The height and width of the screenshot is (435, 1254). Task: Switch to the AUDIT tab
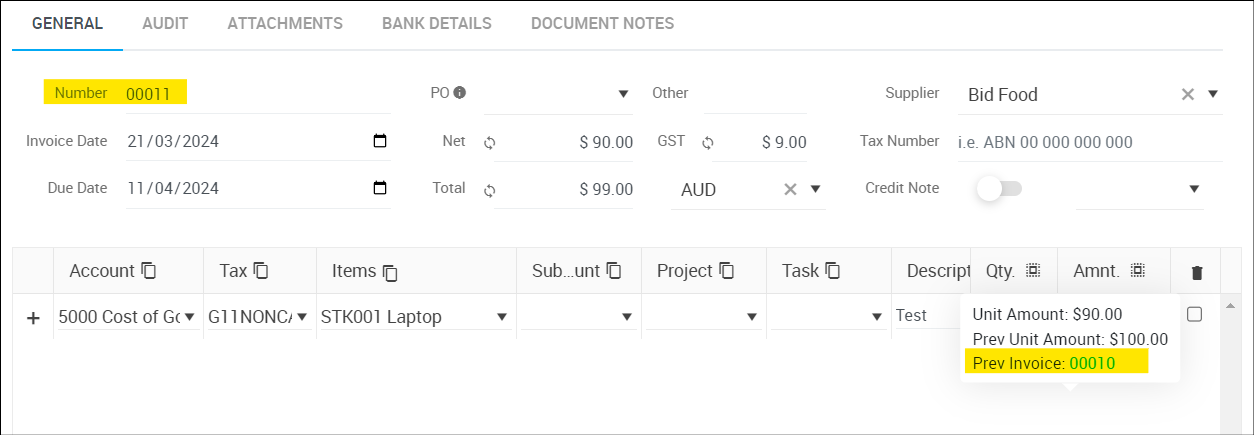coord(165,23)
